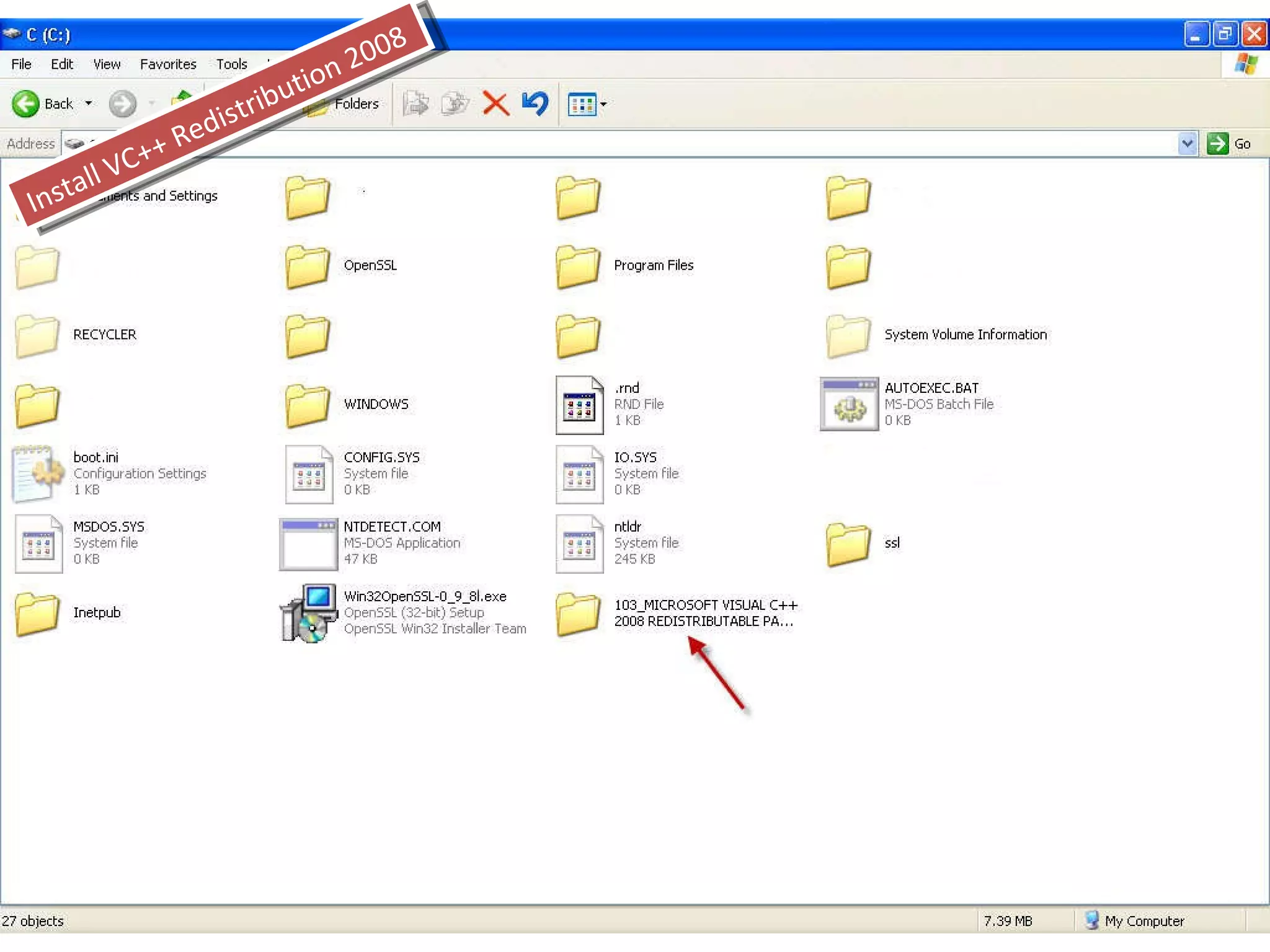1270x952 pixels.
Task: Select the Inetpub folder icon
Action: pos(37,614)
